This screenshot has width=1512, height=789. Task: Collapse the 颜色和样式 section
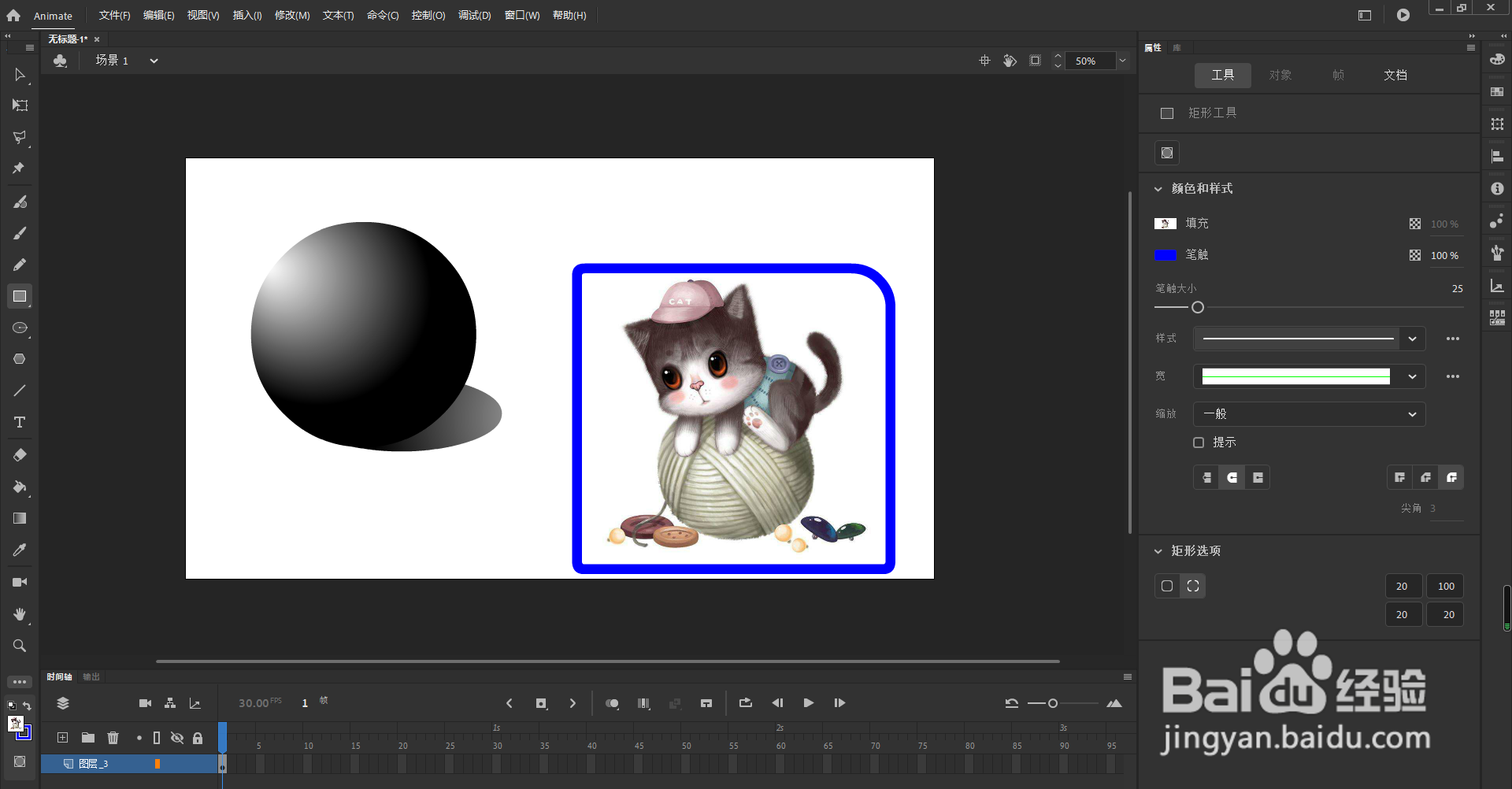pos(1158,189)
